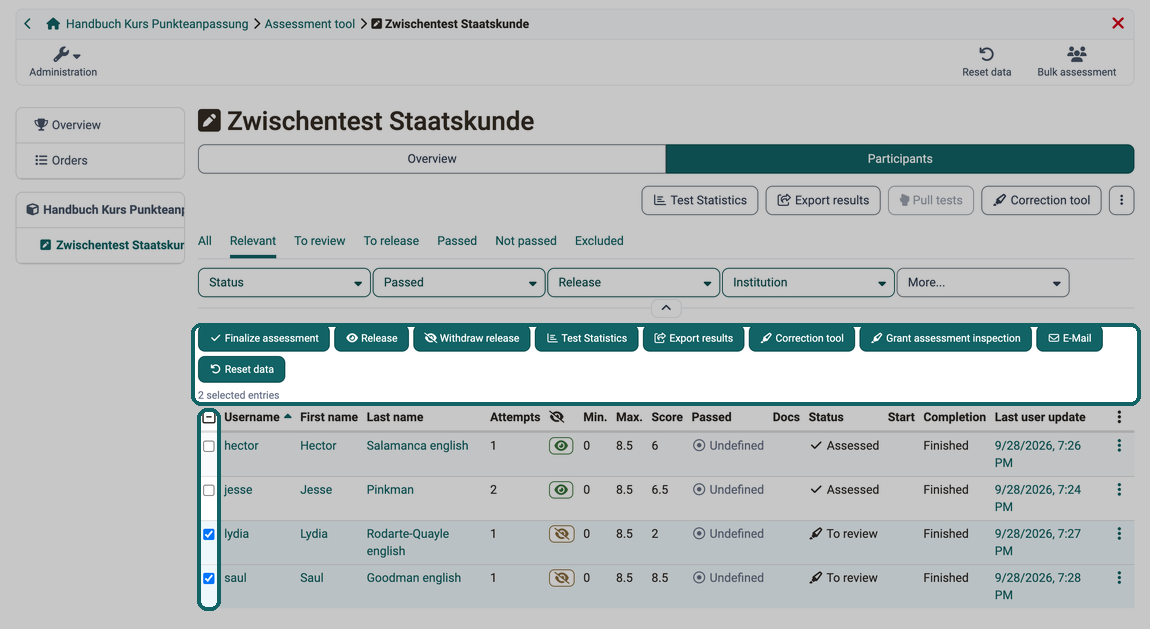This screenshot has height=629, width=1150.
Task: Select the To release filter tab
Action: point(392,240)
